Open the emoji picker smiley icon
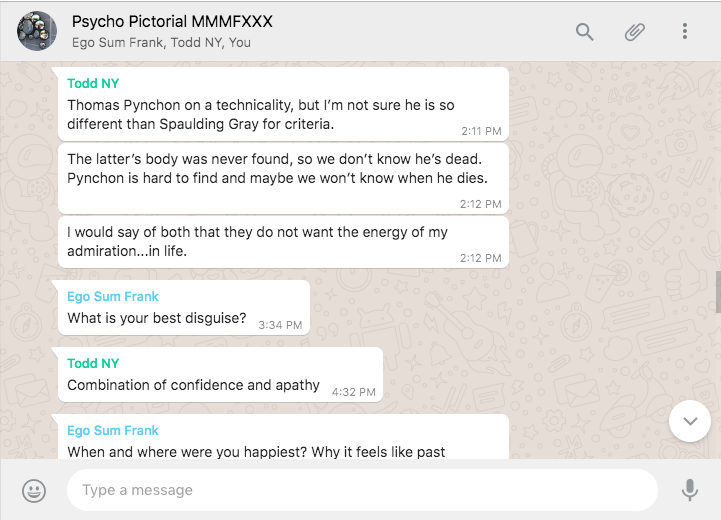 click(34, 490)
